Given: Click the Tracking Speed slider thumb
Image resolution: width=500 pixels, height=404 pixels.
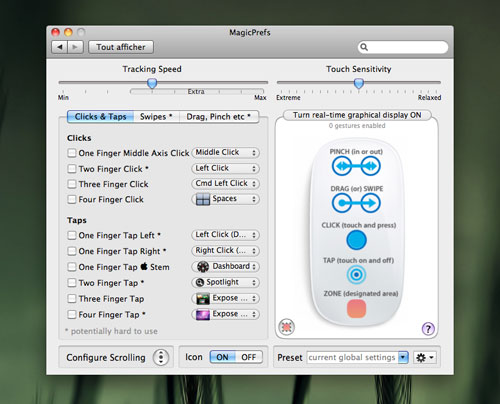Looking at the screenshot, I should pyautogui.click(x=152, y=83).
